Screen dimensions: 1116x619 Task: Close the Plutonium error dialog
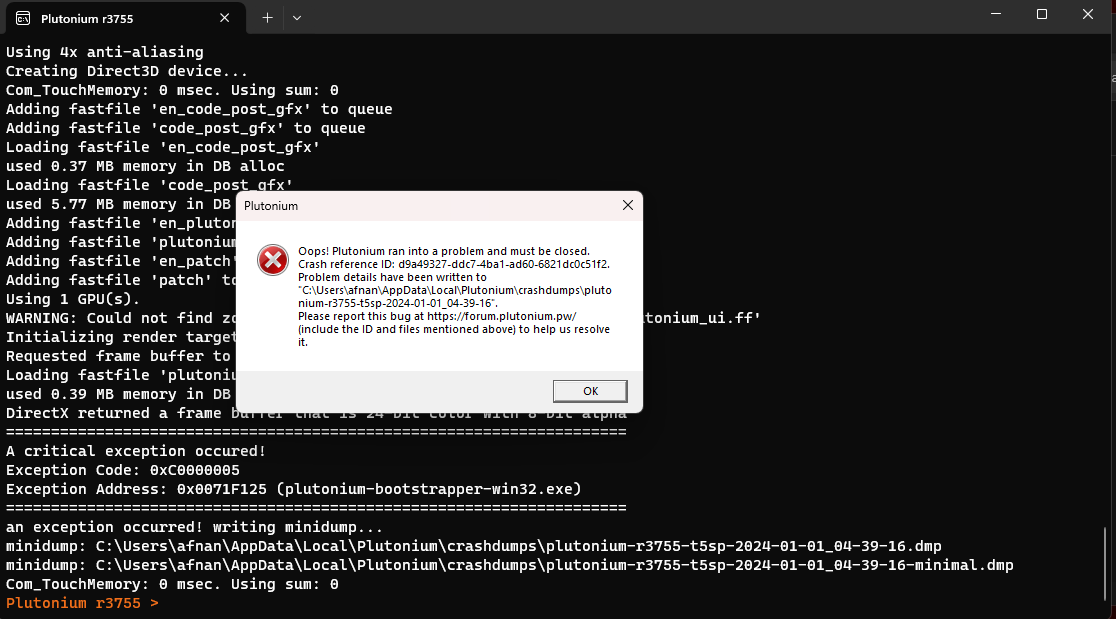click(x=627, y=205)
